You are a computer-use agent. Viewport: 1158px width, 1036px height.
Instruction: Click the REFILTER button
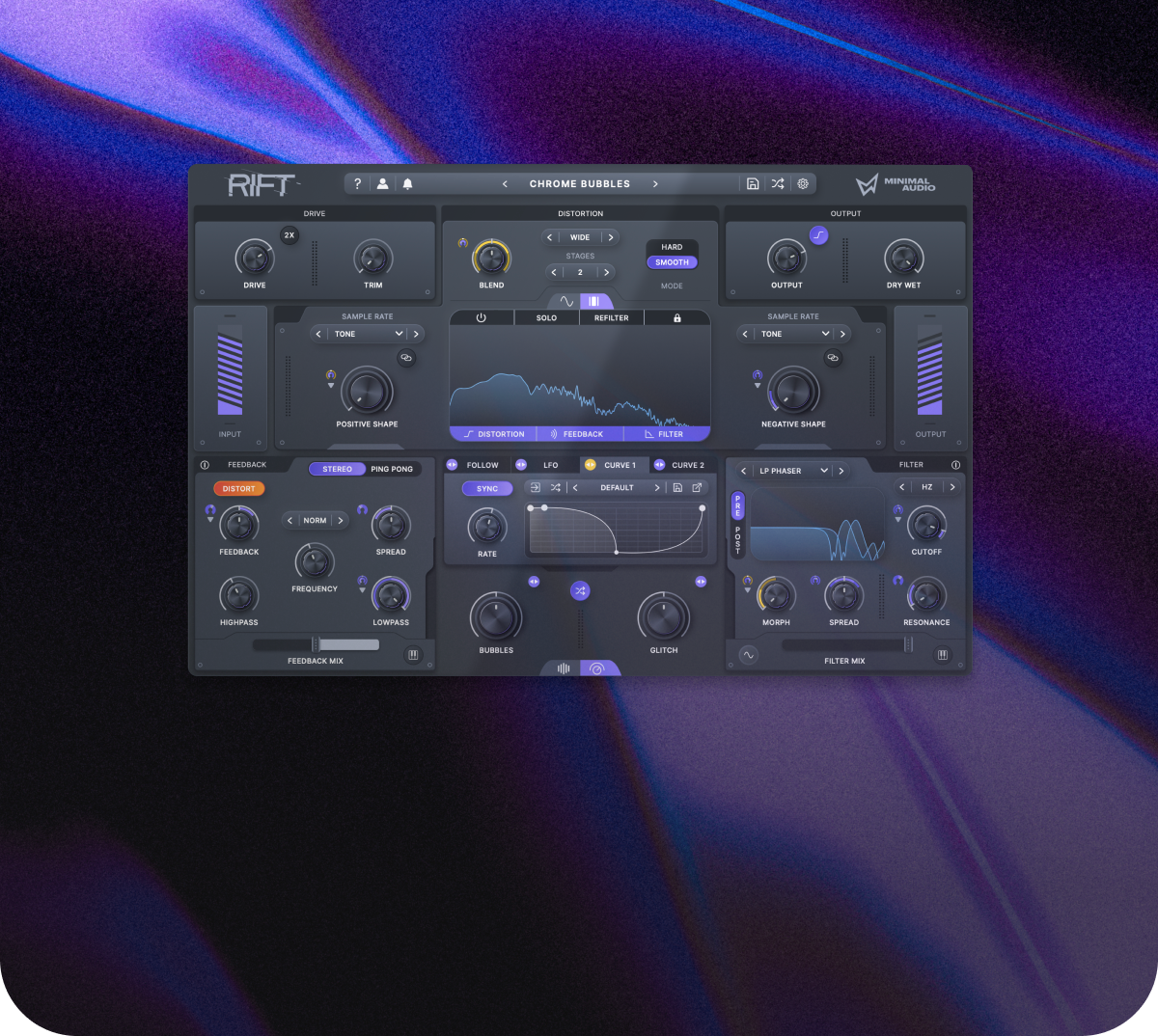(612, 317)
